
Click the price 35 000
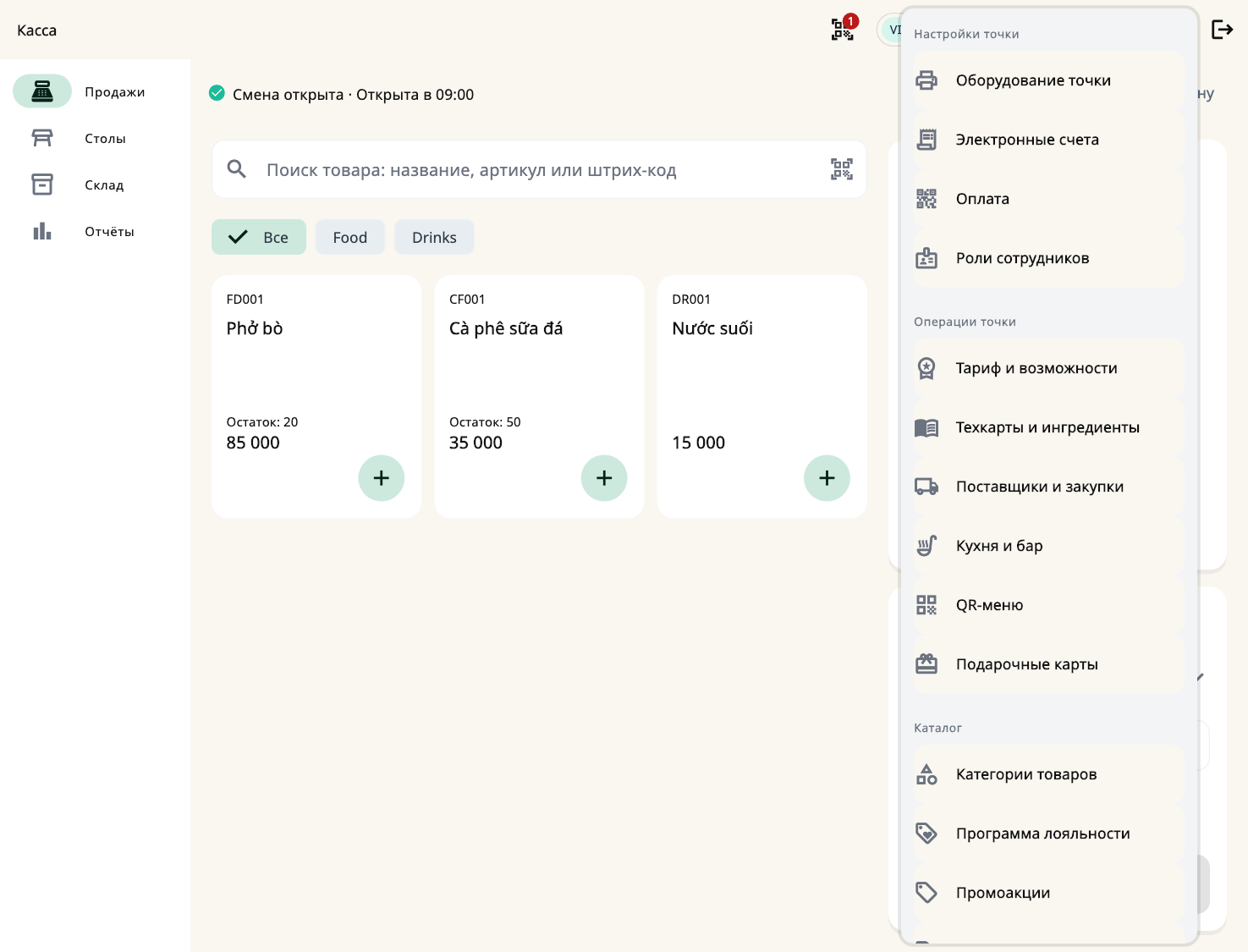(x=476, y=443)
